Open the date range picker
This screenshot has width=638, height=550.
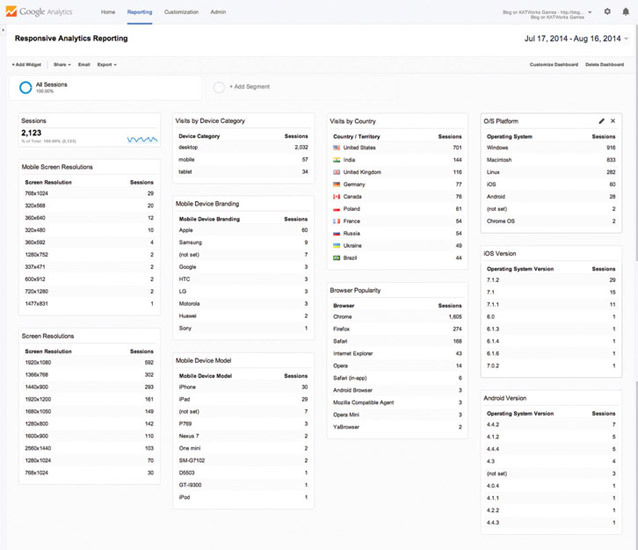pos(576,38)
